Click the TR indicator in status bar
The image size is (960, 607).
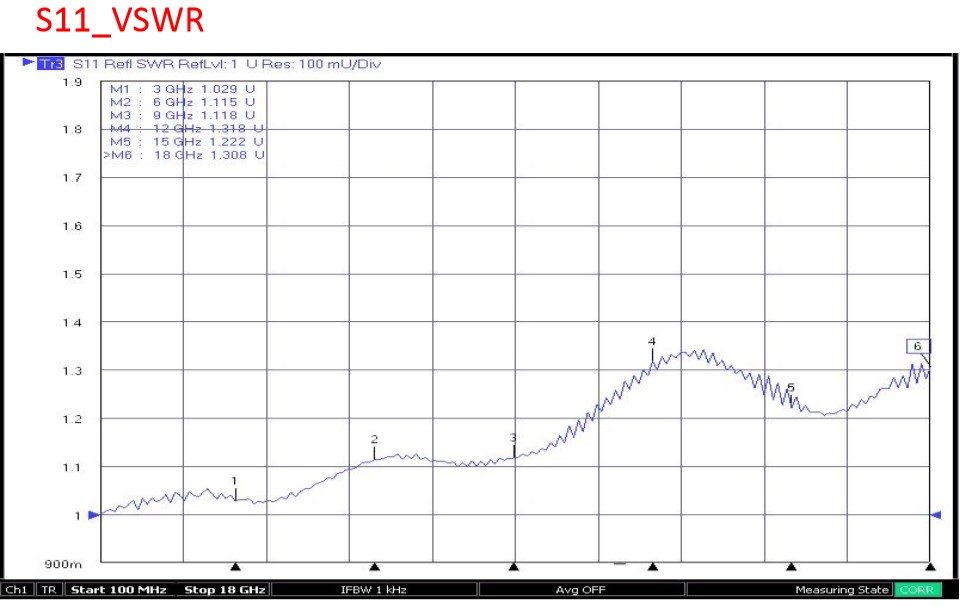click(49, 590)
